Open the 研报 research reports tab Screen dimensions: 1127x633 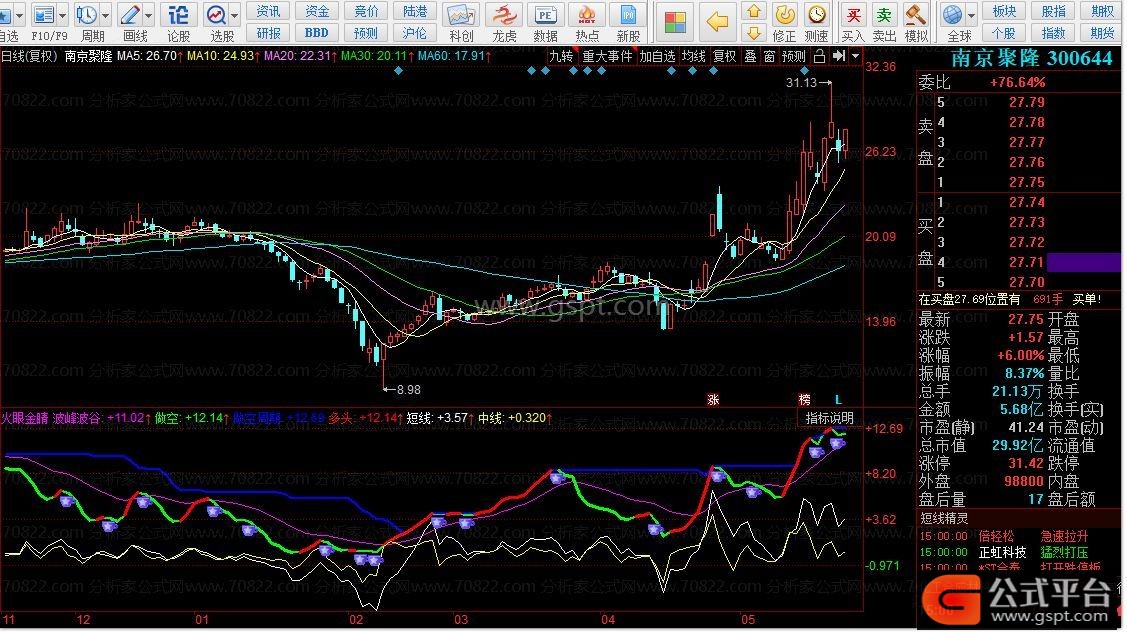[x=268, y=33]
